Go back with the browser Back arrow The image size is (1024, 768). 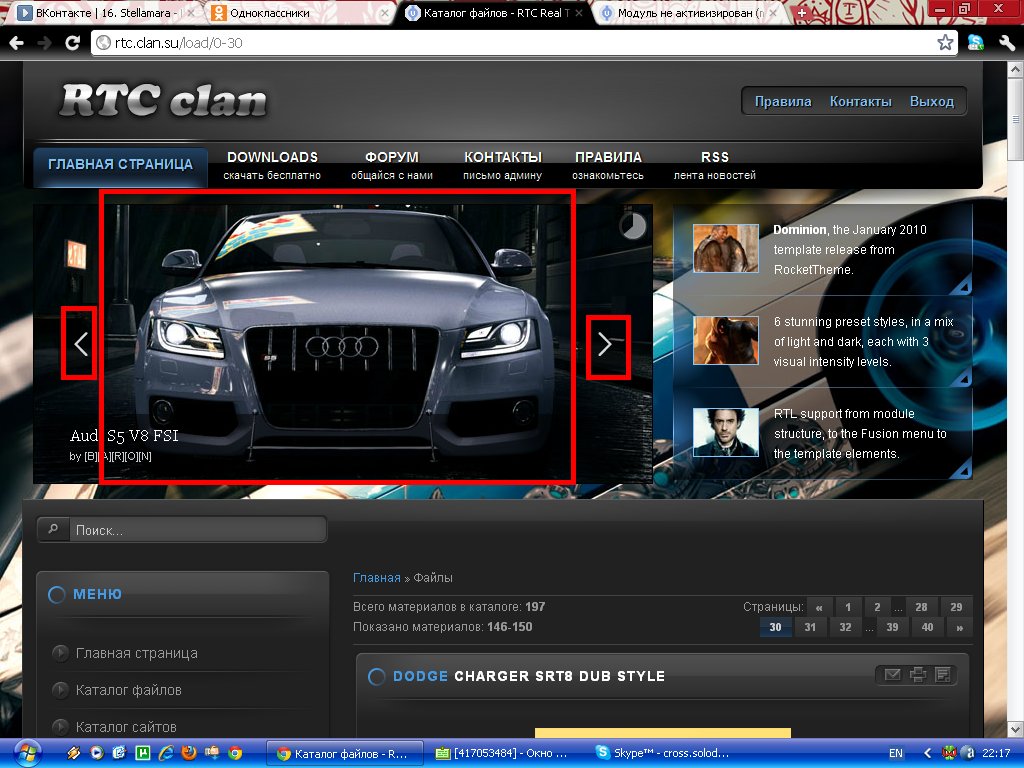(17, 43)
